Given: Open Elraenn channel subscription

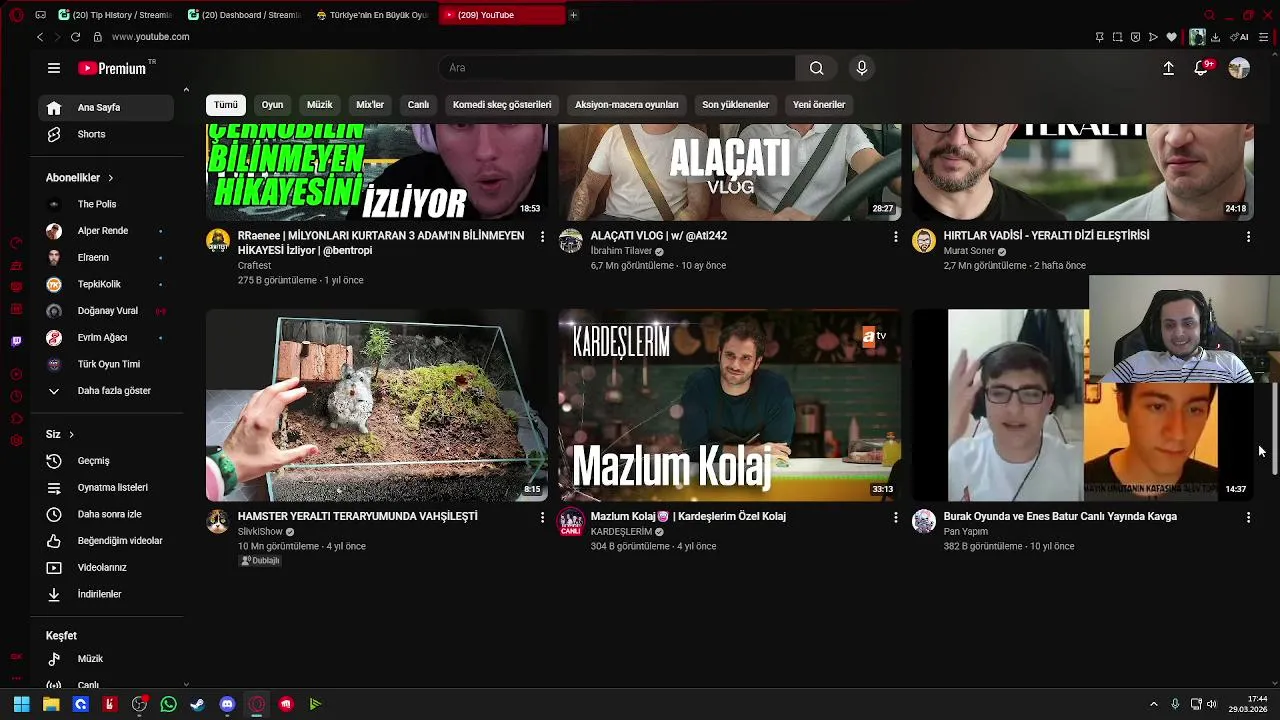Looking at the screenshot, I should tap(108, 258).
